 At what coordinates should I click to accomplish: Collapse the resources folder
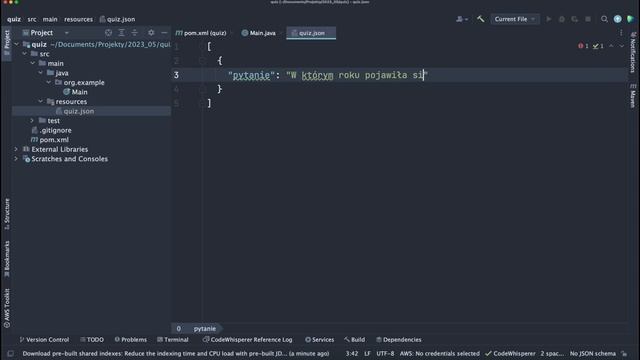(x=40, y=101)
